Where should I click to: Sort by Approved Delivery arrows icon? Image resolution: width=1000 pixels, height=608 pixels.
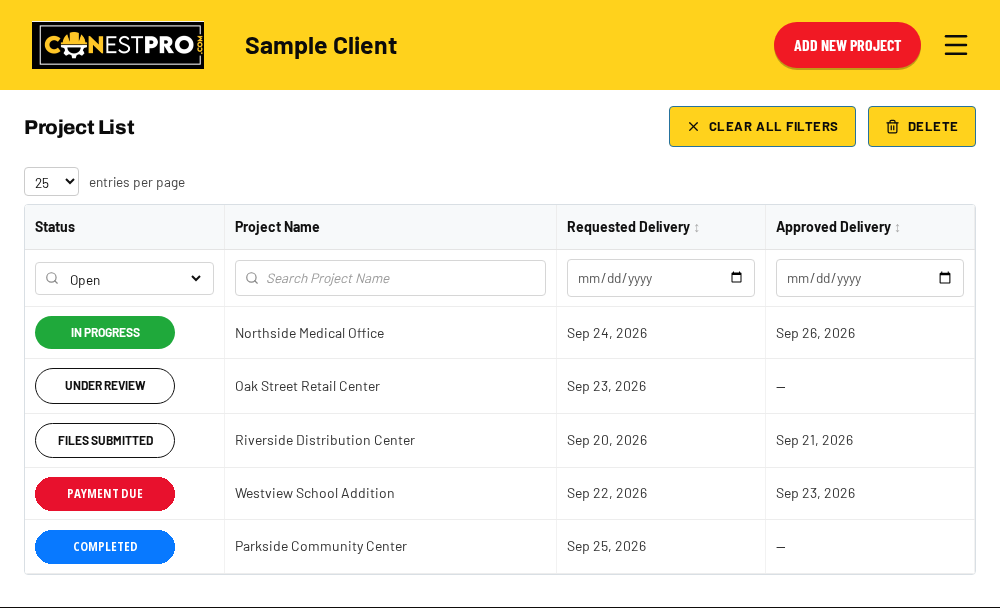[x=897, y=228]
